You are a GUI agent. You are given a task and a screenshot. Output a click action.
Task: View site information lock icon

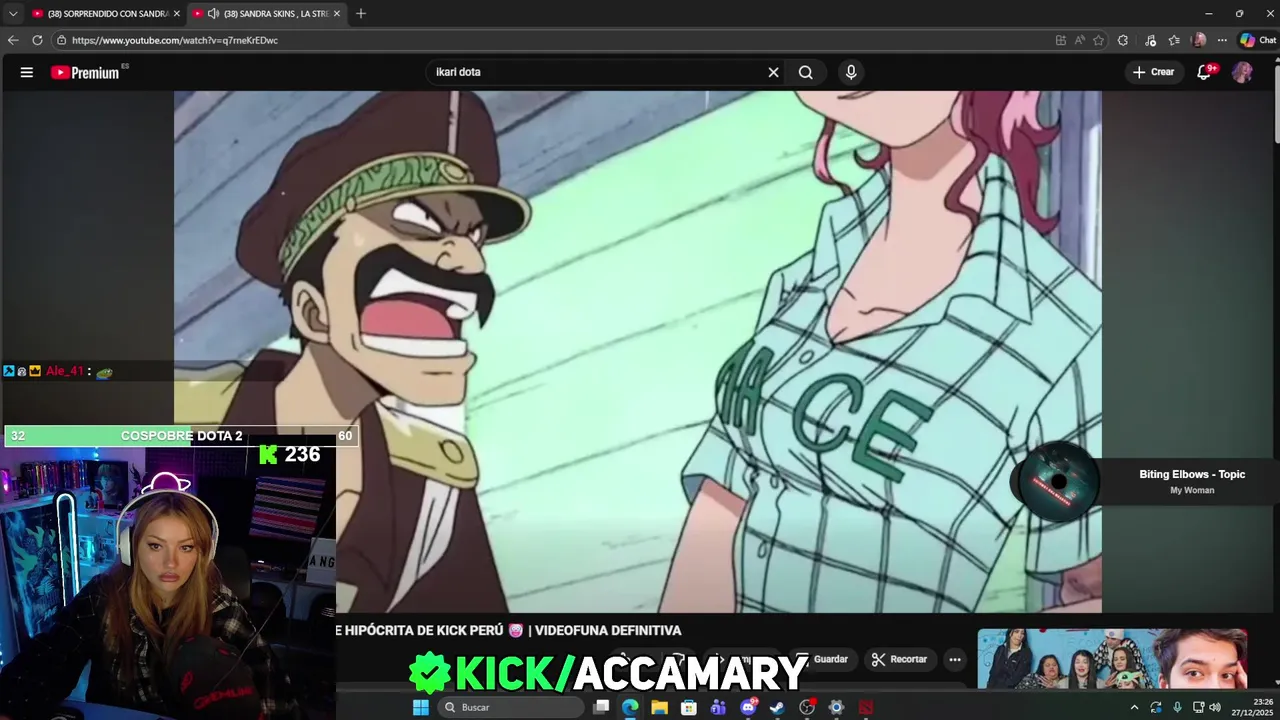61,40
